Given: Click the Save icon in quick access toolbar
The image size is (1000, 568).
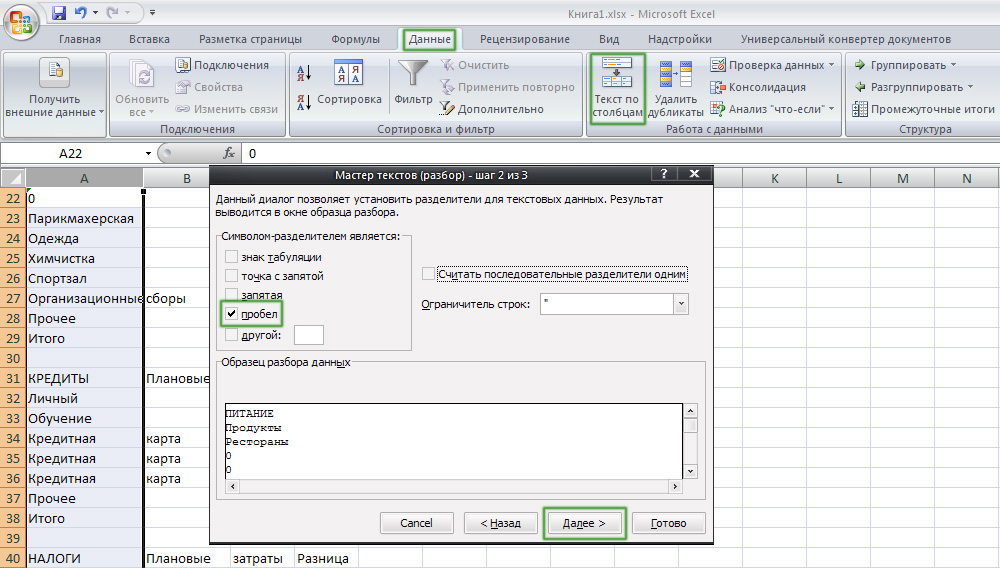Looking at the screenshot, I should click(58, 14).
